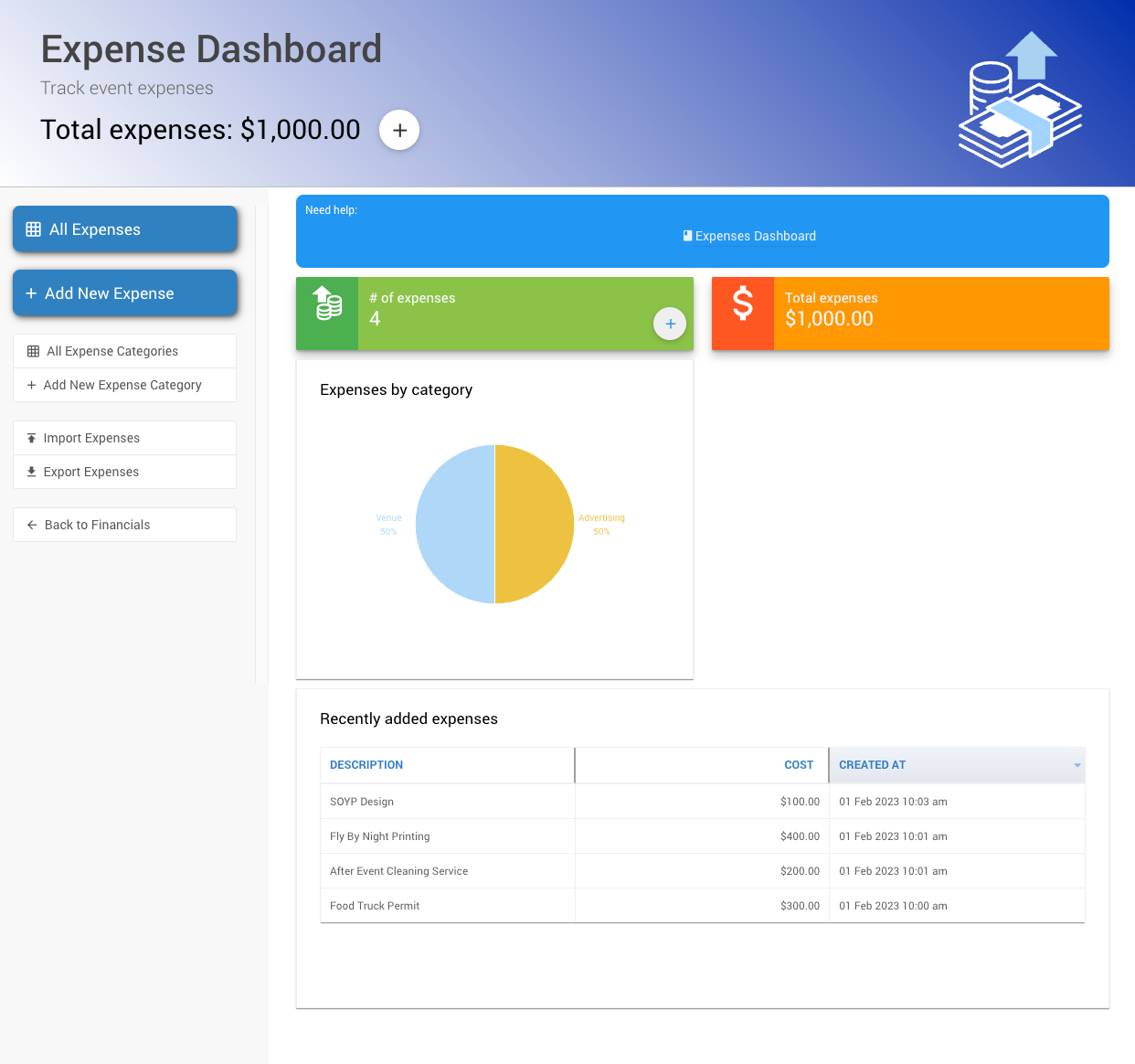The image size is (1135, 1064).
Task: Select the Fly By Night Printing row
Action: 379,836
